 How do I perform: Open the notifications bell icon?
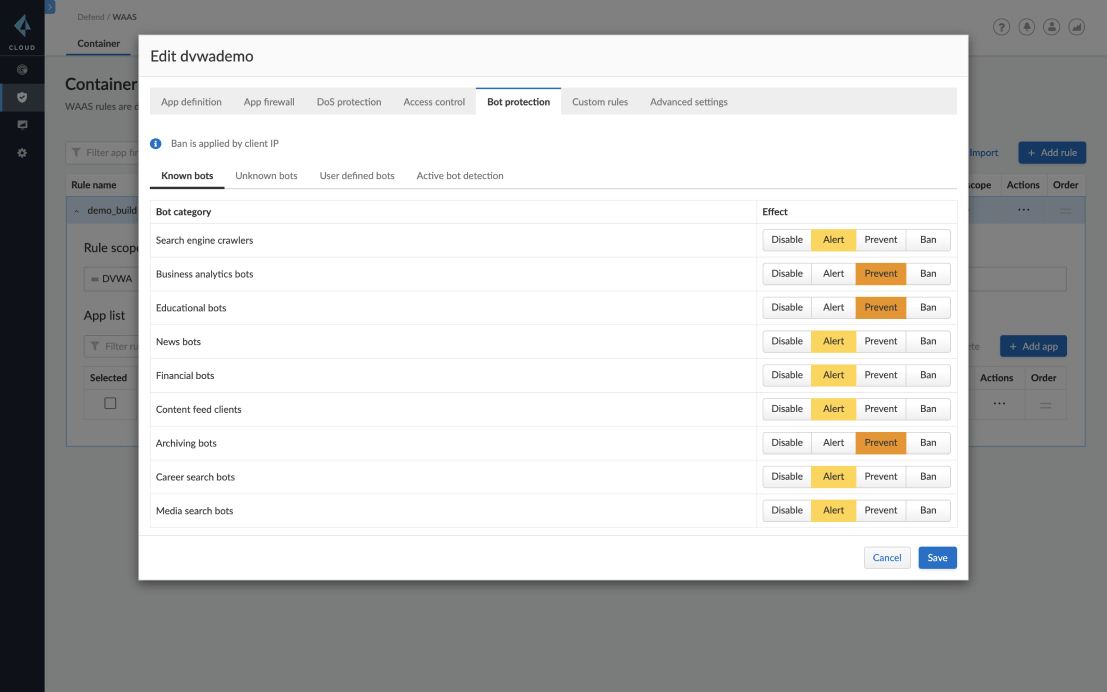pyautogui.click(x=1026, y=27)
